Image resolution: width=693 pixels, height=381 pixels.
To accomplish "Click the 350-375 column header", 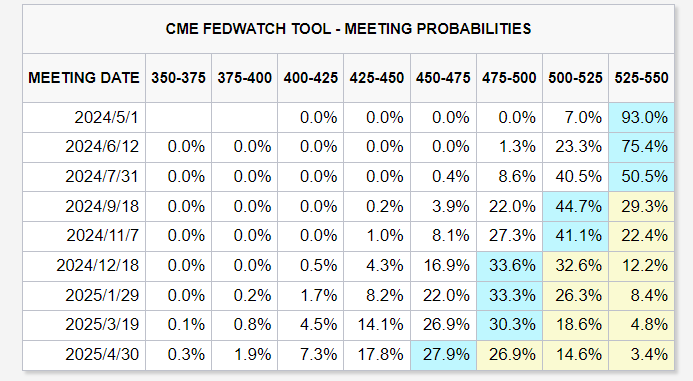I will tap(179, 78).
